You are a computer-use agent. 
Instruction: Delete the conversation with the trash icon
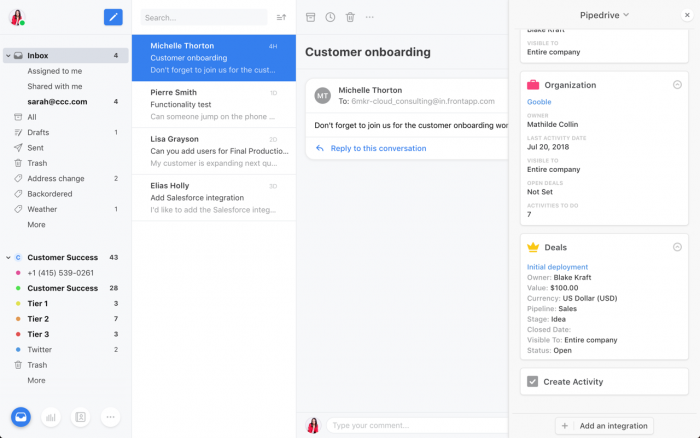[x=350, y=17]
